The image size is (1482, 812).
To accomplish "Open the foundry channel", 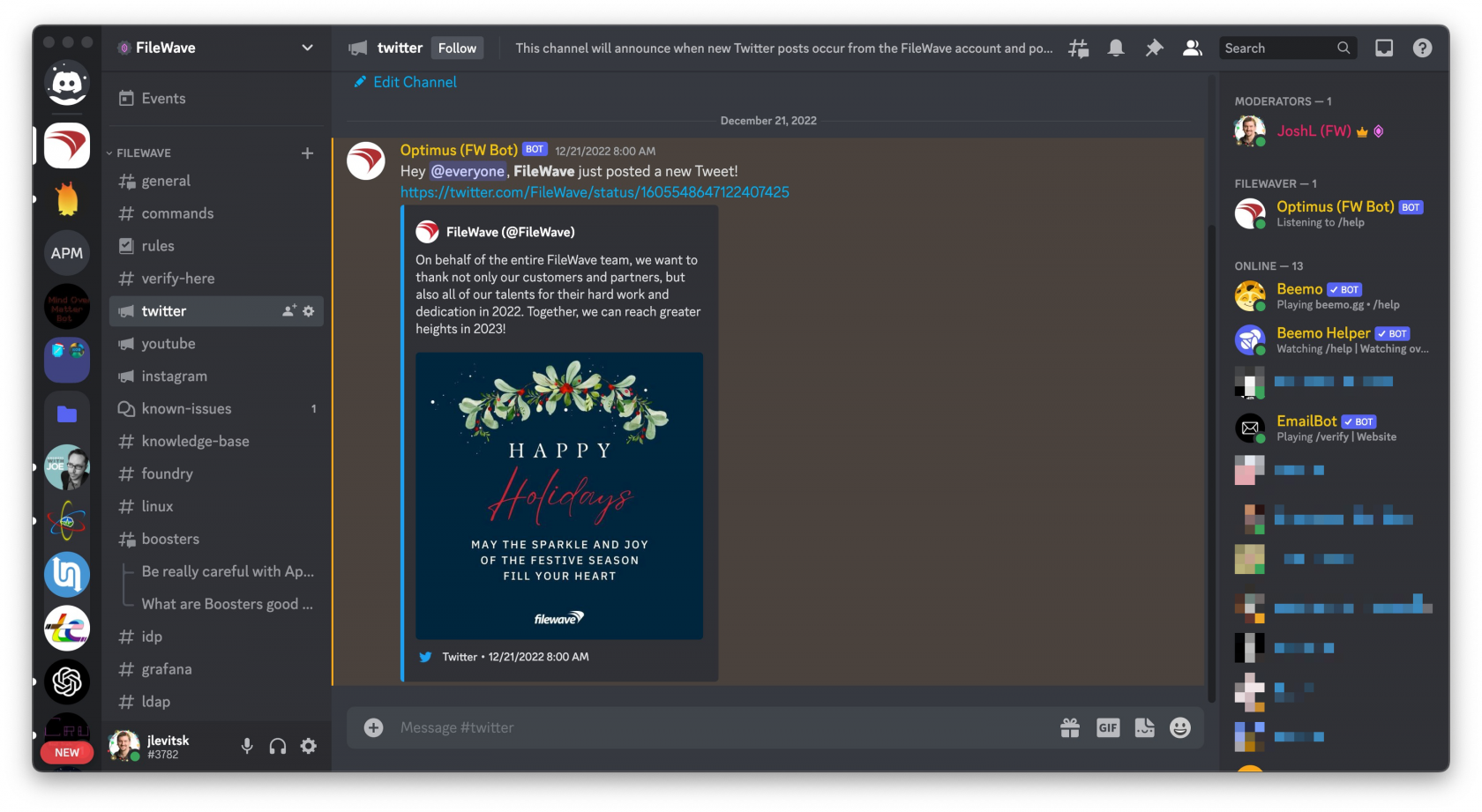I will pyautogui.click(x=216, y=474).
